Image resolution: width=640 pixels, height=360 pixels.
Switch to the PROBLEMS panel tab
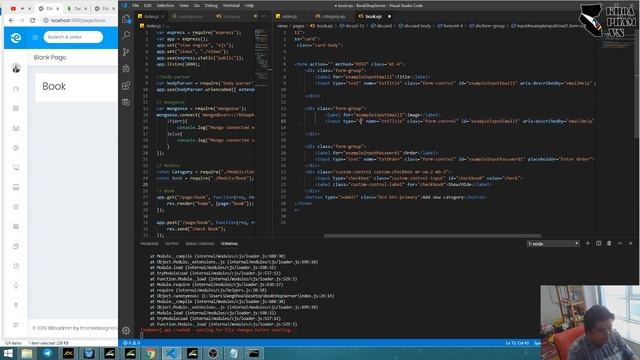point(149,244)
